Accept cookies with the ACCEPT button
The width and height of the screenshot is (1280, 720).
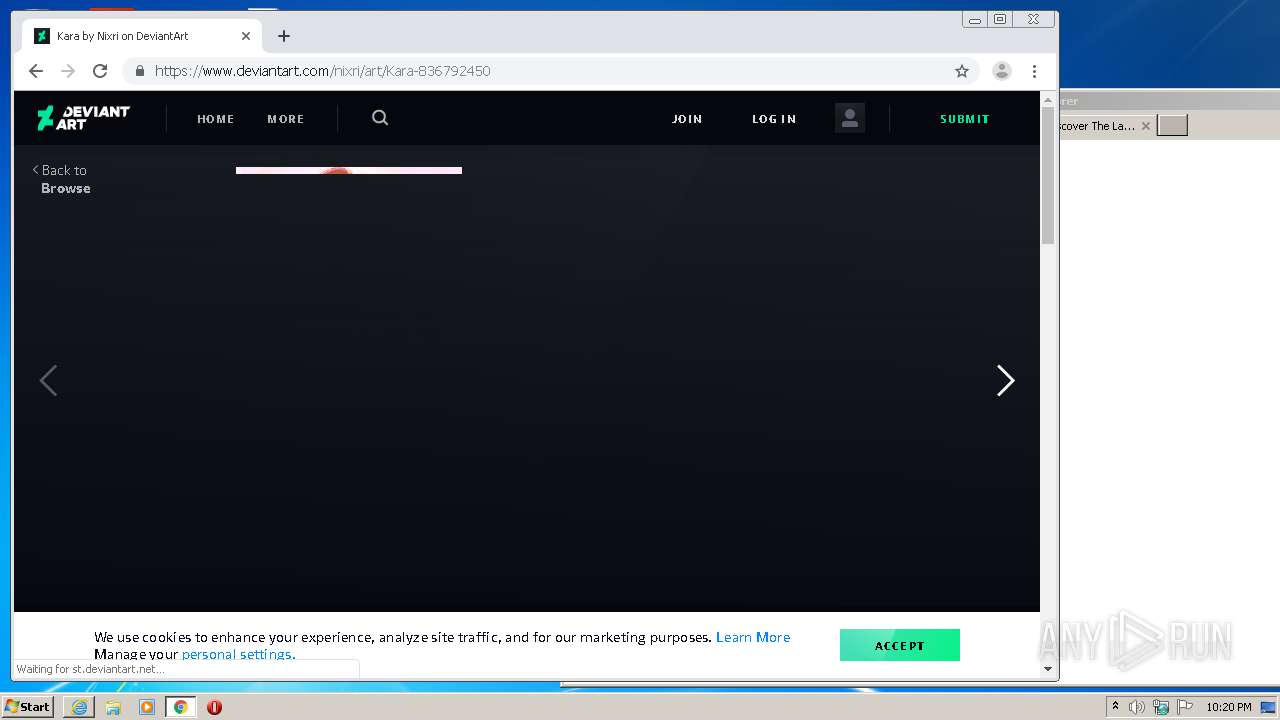click(899, 645)
